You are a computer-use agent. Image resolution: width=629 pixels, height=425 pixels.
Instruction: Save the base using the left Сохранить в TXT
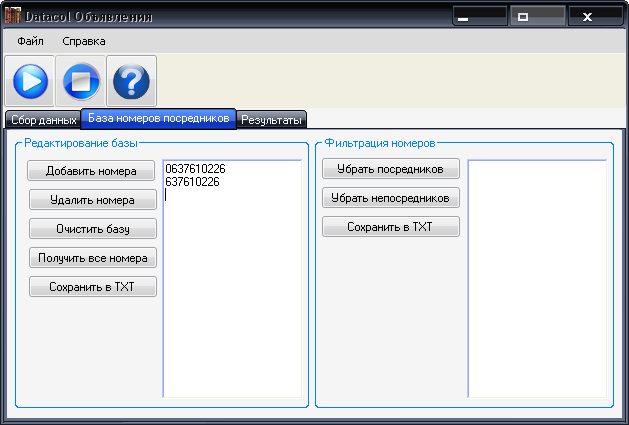pyautogui.click(x=93, y=287)
